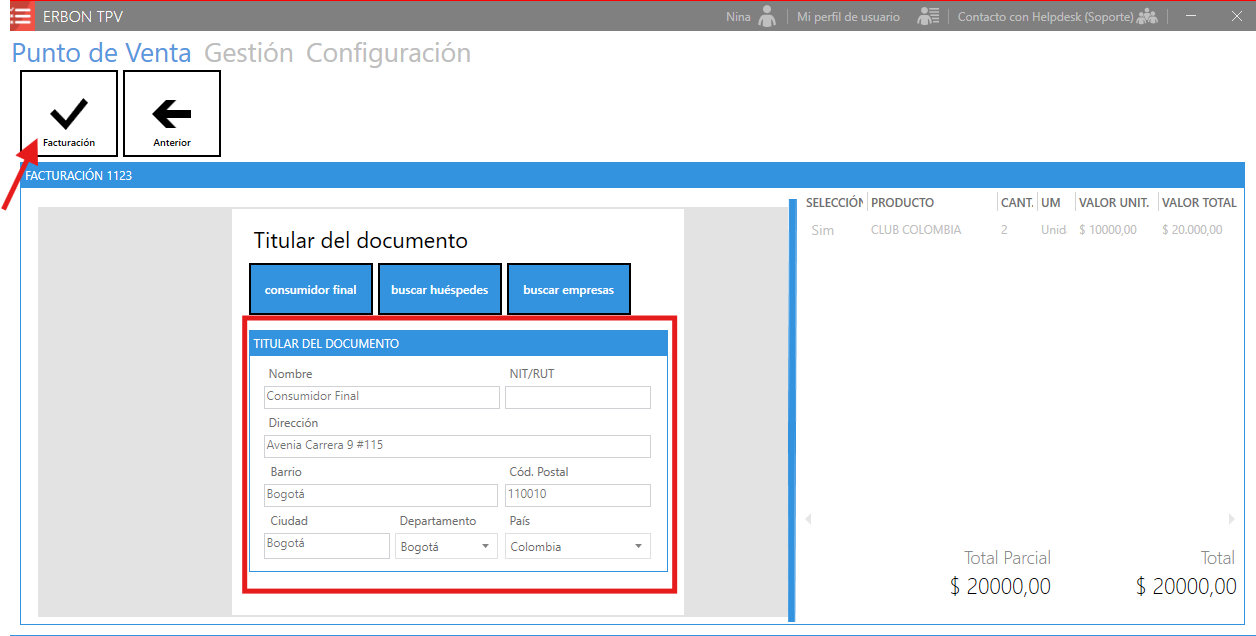
Task: Minimize the ERBON TPV window
Action: click(1191, 16)
